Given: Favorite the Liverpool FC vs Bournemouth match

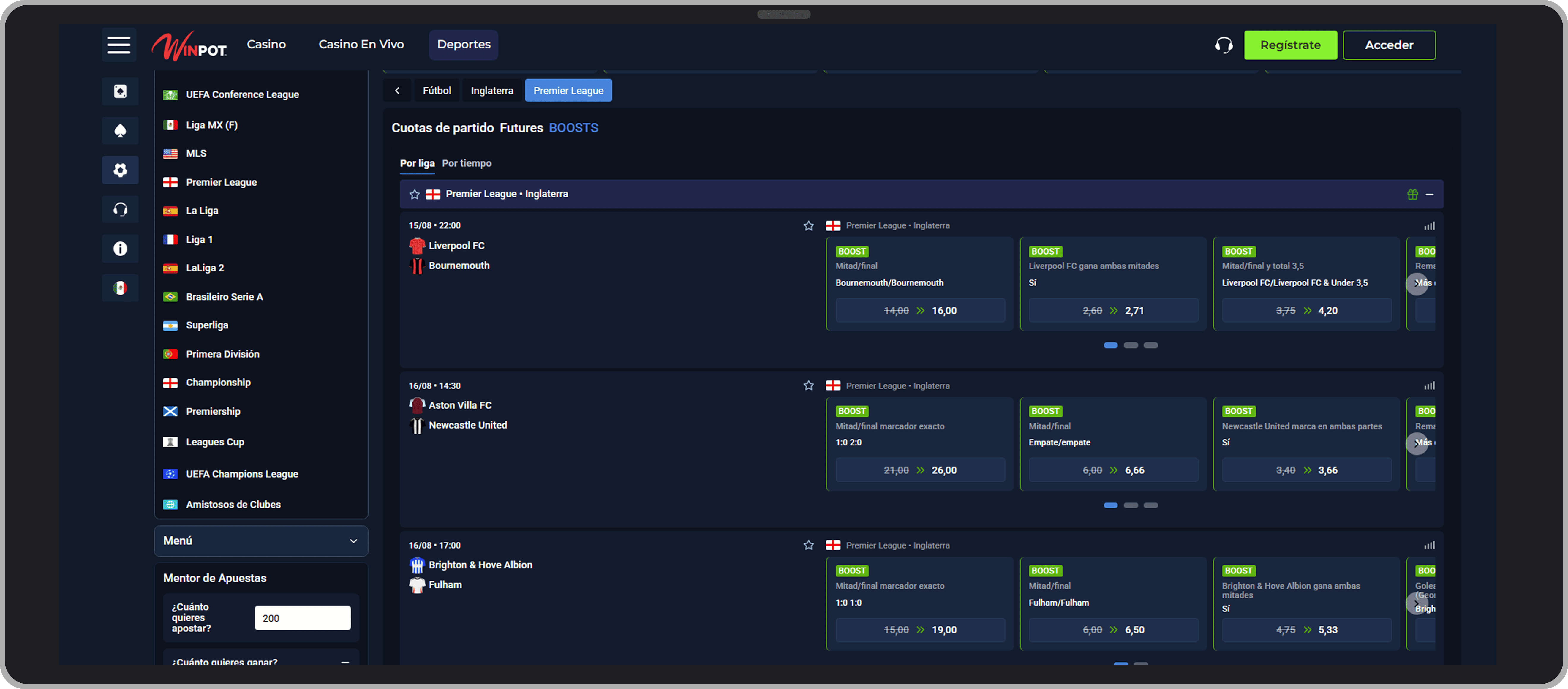Looking at the screenshot, I should coord(808,226).
